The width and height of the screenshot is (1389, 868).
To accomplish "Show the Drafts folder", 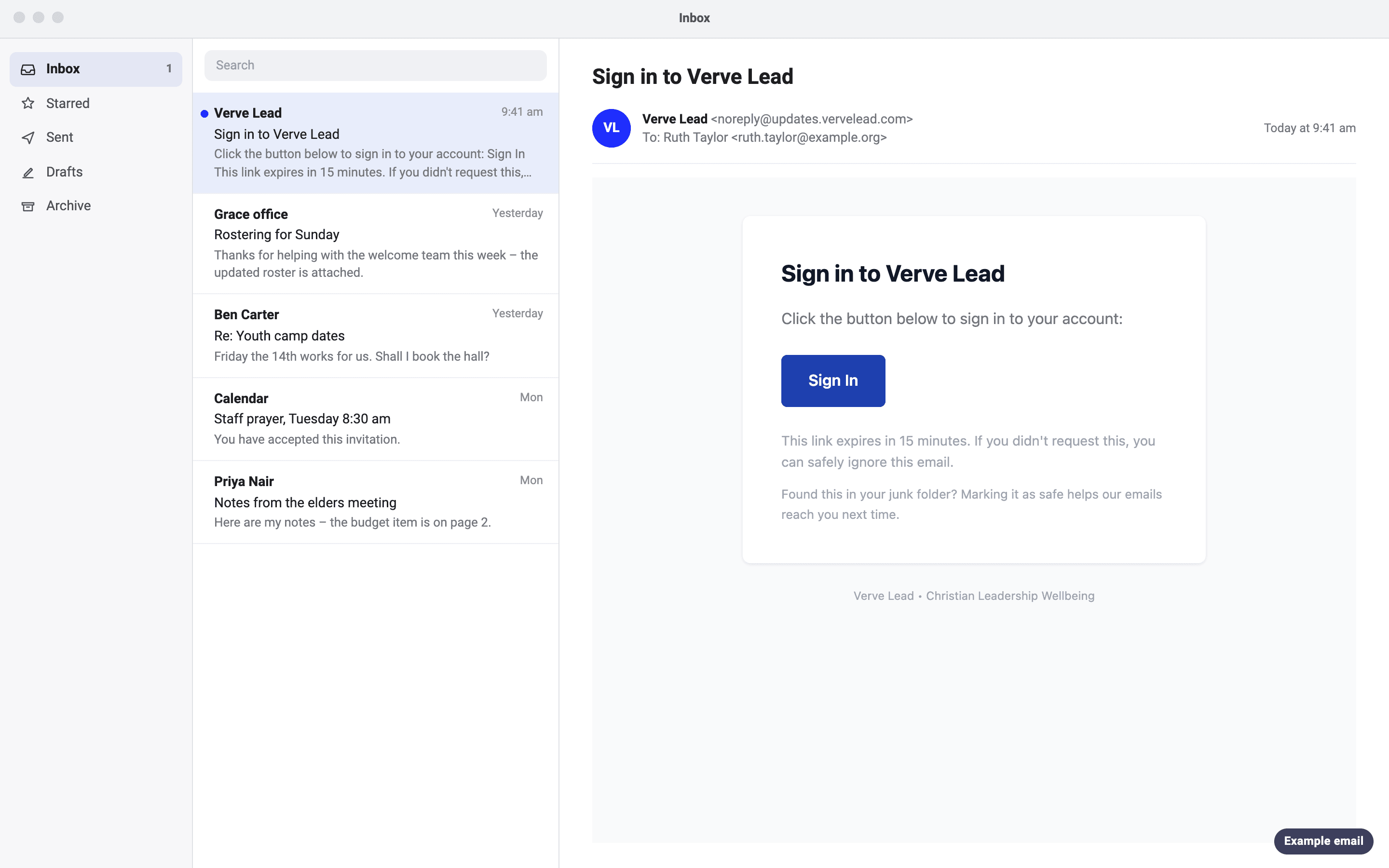I will (96, 172).
